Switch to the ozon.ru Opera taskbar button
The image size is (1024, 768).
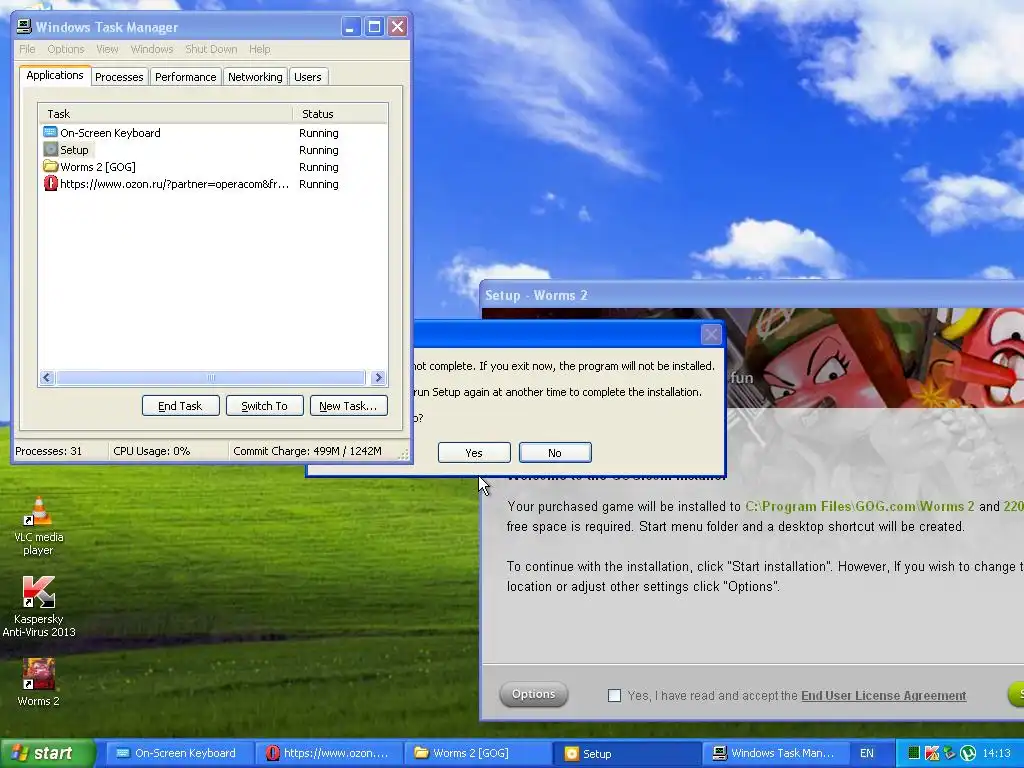tap(327, 753)
